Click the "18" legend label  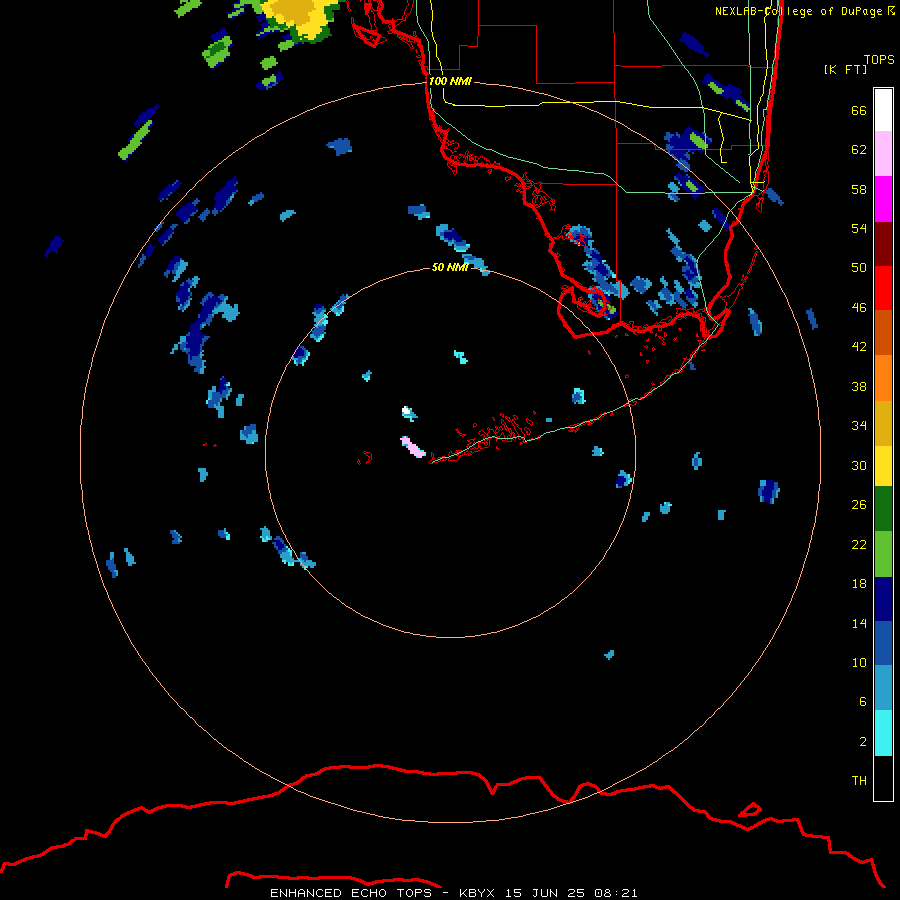pyautogui.click(x=859, y=584)
